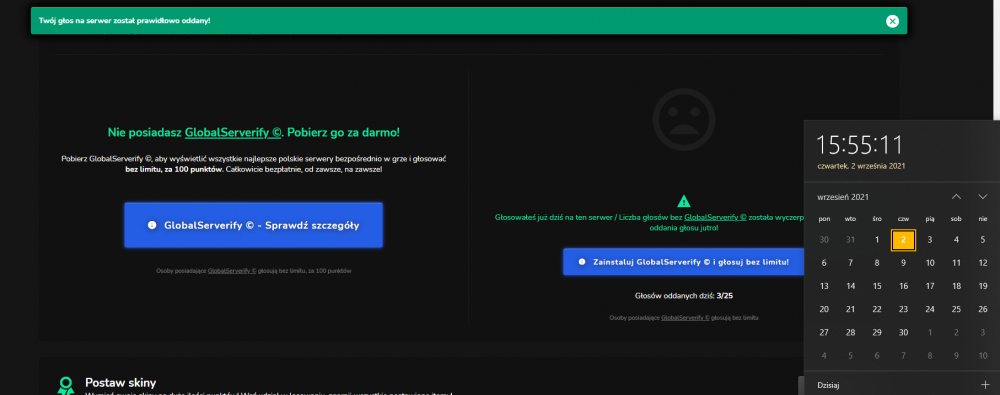Select day 13 in the calendar

pos(824,286)
